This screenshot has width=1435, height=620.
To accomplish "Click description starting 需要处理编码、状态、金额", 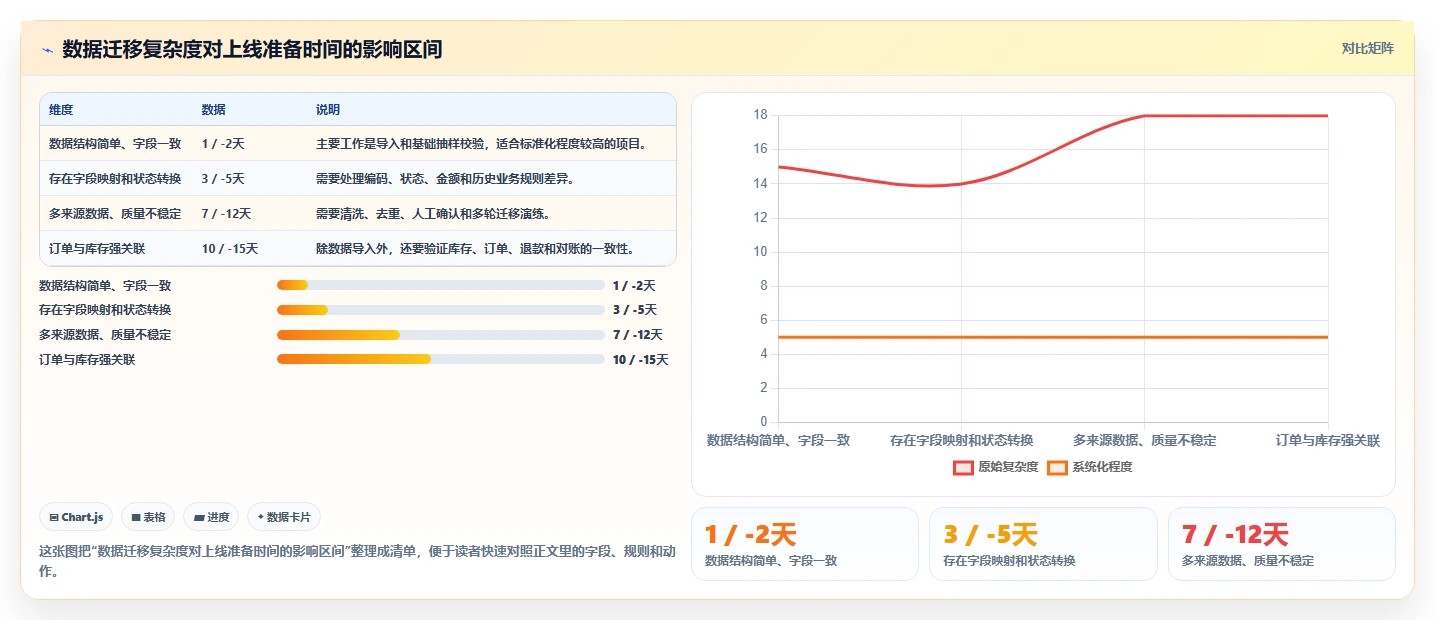I will tap(445, 179).
